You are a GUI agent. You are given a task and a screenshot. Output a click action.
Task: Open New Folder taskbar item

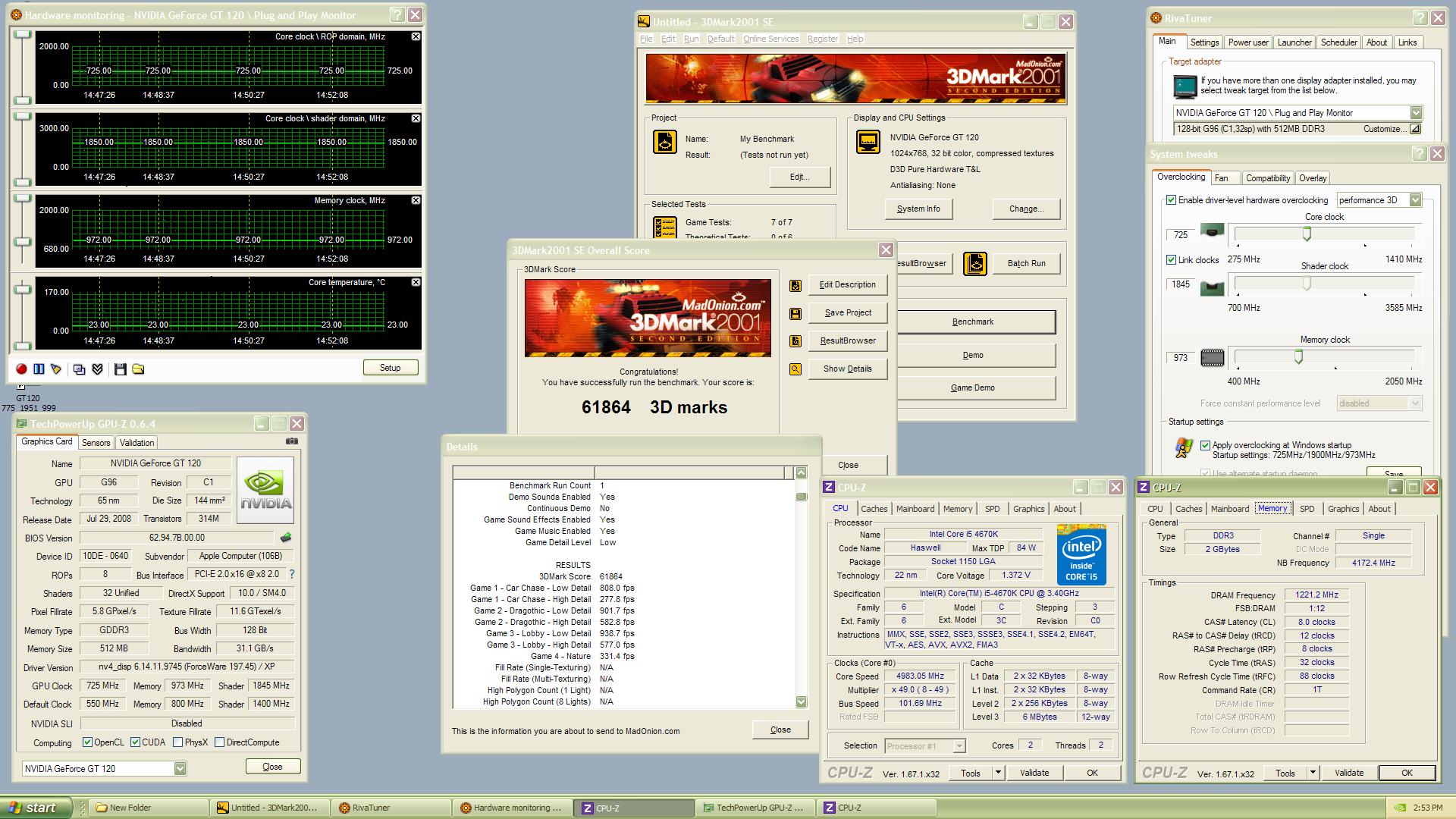point(149,808)
